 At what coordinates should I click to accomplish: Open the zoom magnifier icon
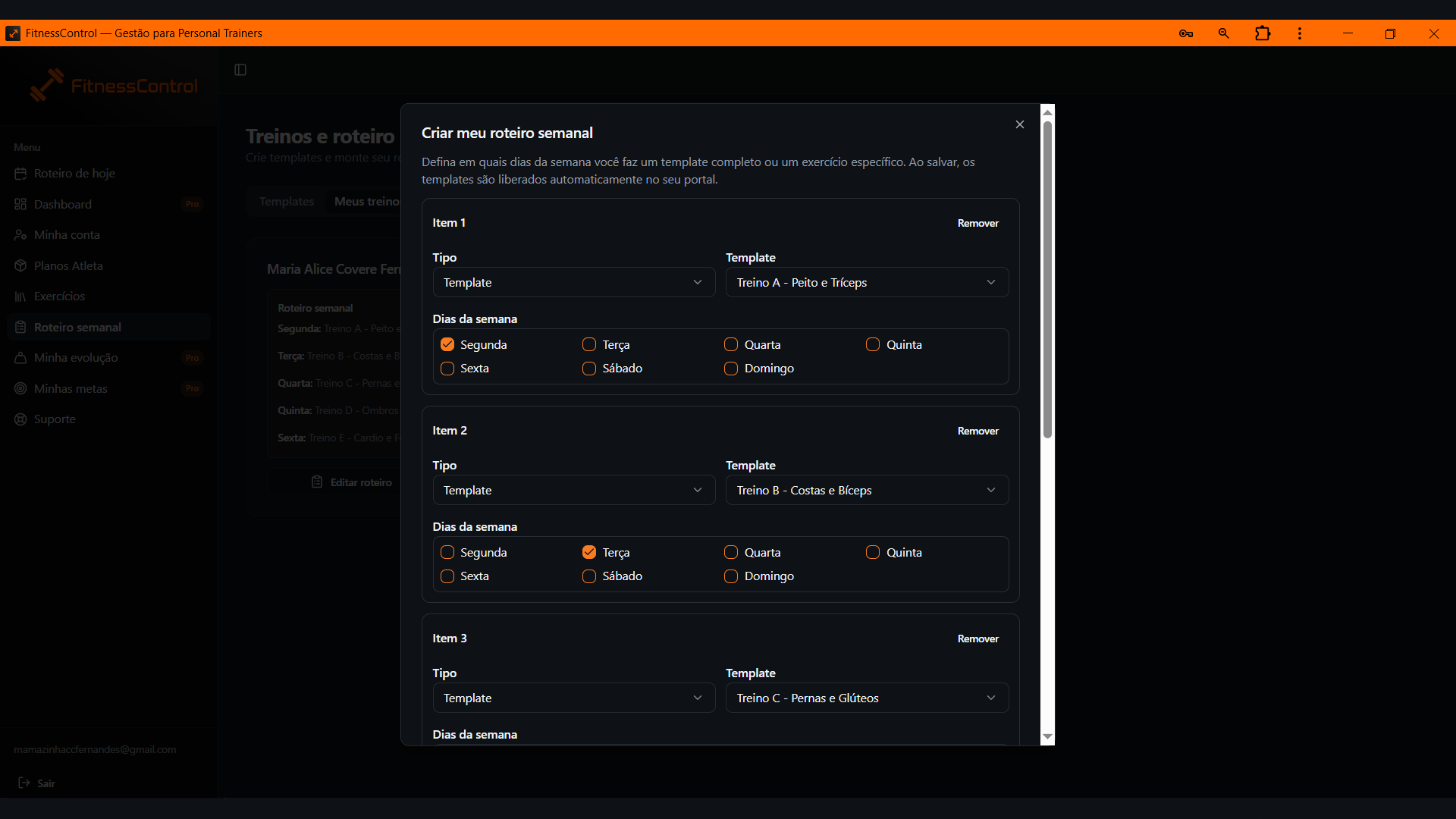click(1223, 33)
